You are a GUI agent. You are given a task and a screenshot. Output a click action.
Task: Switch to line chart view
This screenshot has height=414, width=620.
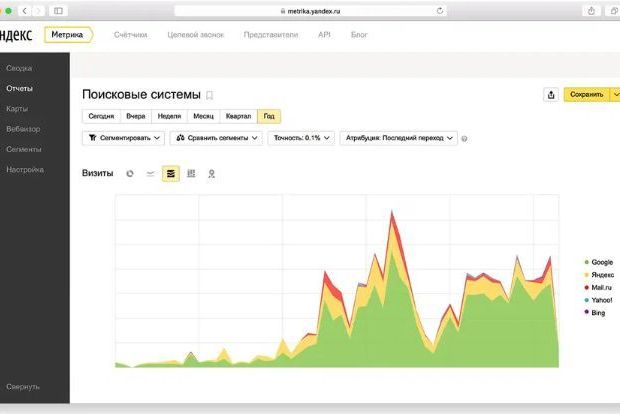coord(150,174)
